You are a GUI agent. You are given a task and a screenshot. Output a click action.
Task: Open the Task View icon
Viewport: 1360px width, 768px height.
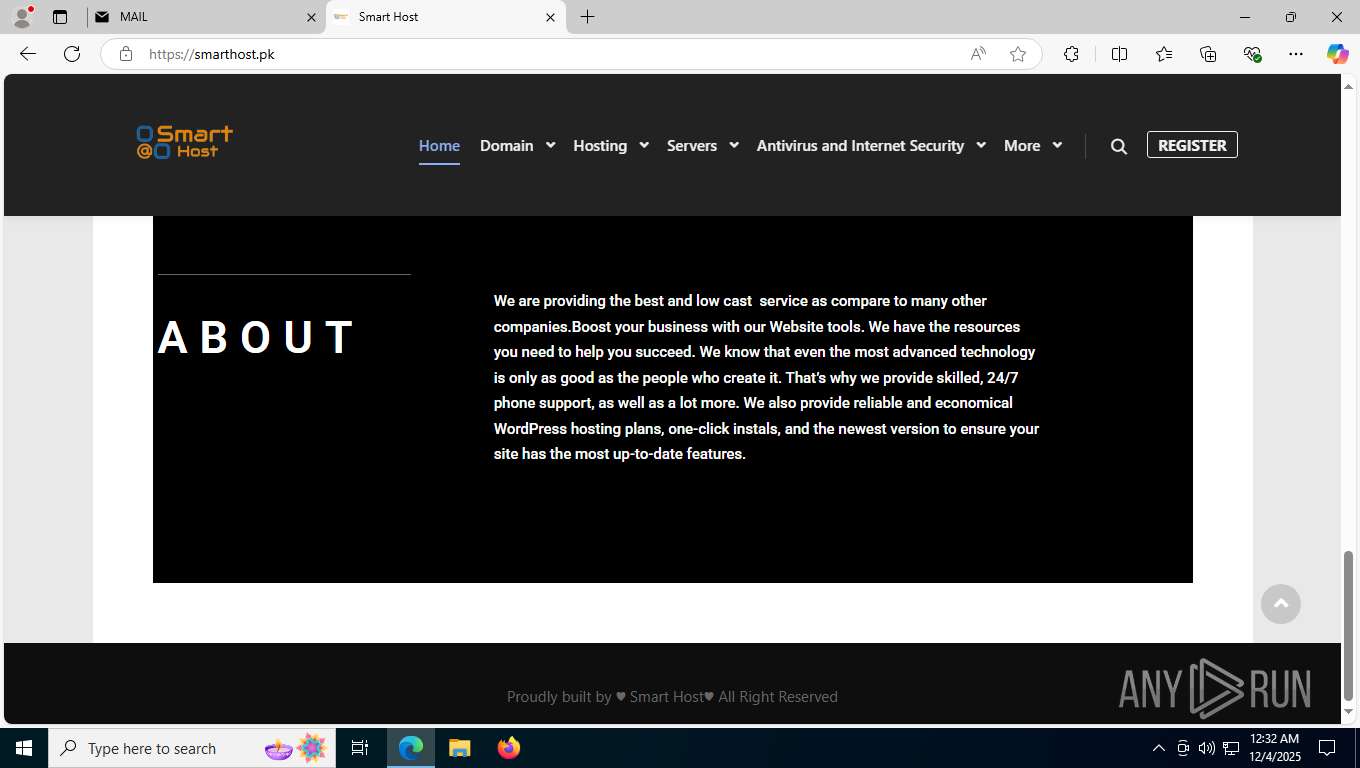pos(360,748)
